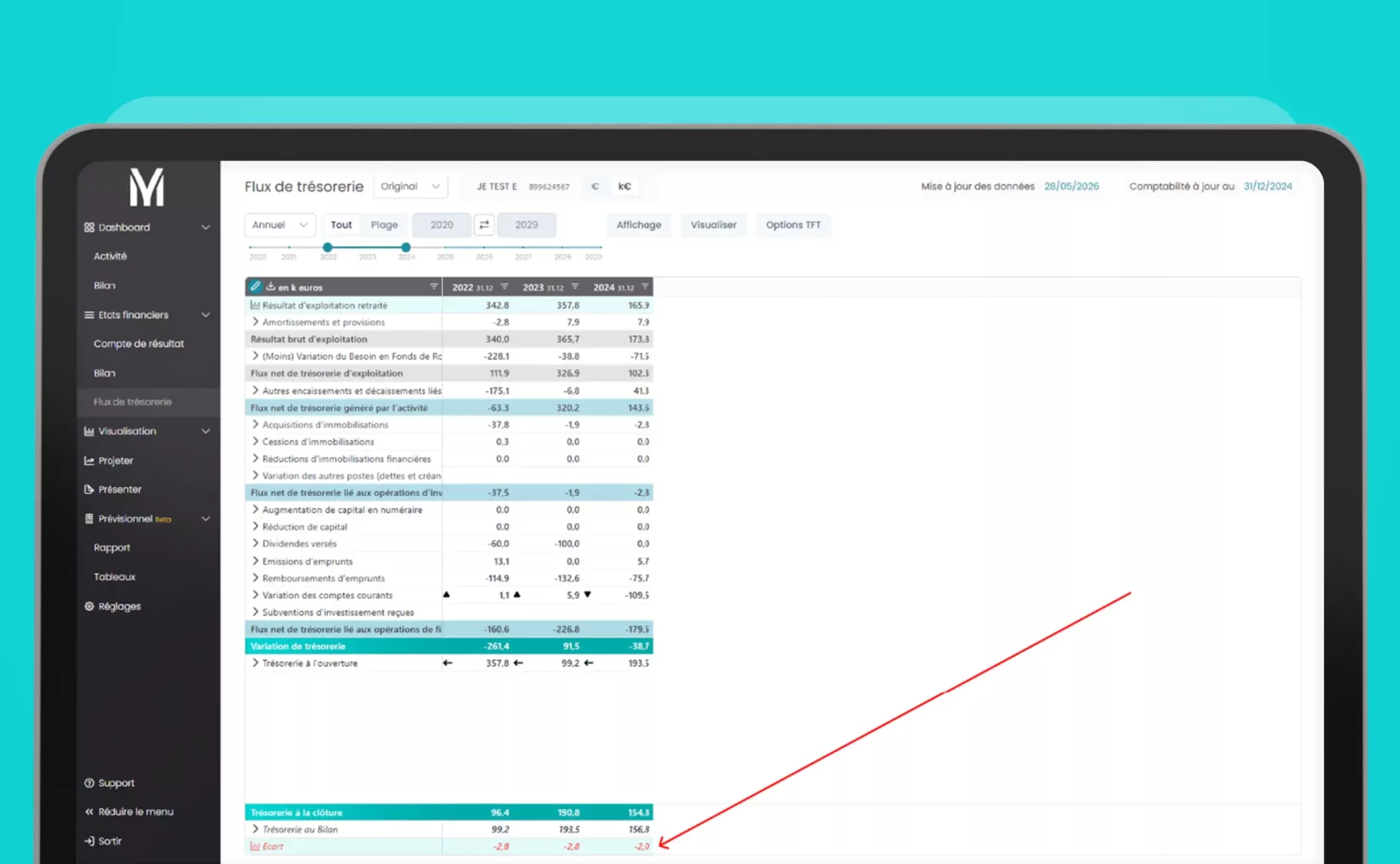The width and height of the screenshot is (1400, 864).
Task: Click chart icon on the Ecart row
Action: coord(255,846)
